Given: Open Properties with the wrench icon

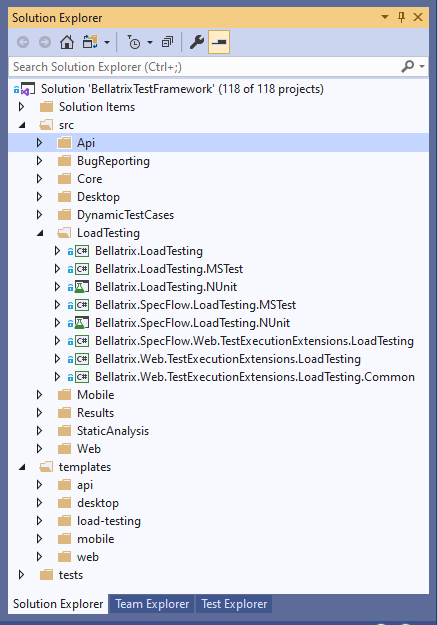Looking at the screenshot, I should 197,42.
